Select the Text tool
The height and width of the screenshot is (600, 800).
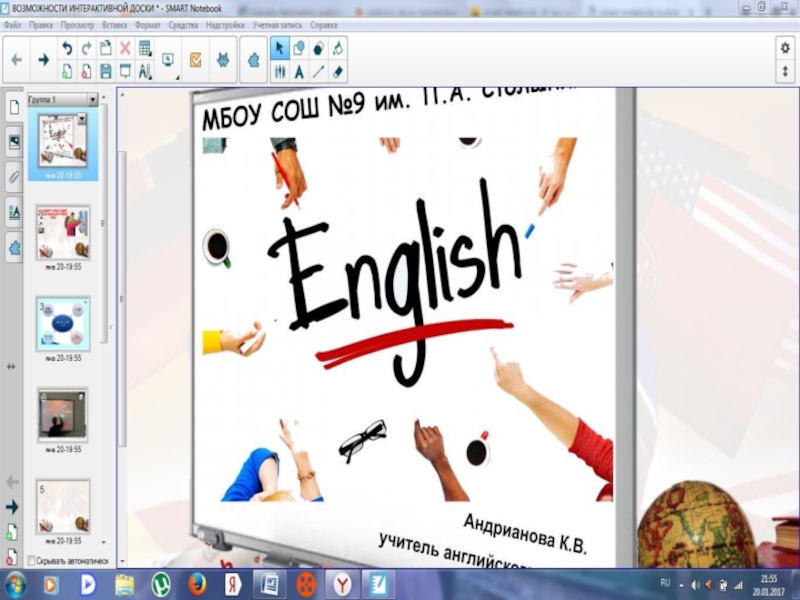point(299,71)
